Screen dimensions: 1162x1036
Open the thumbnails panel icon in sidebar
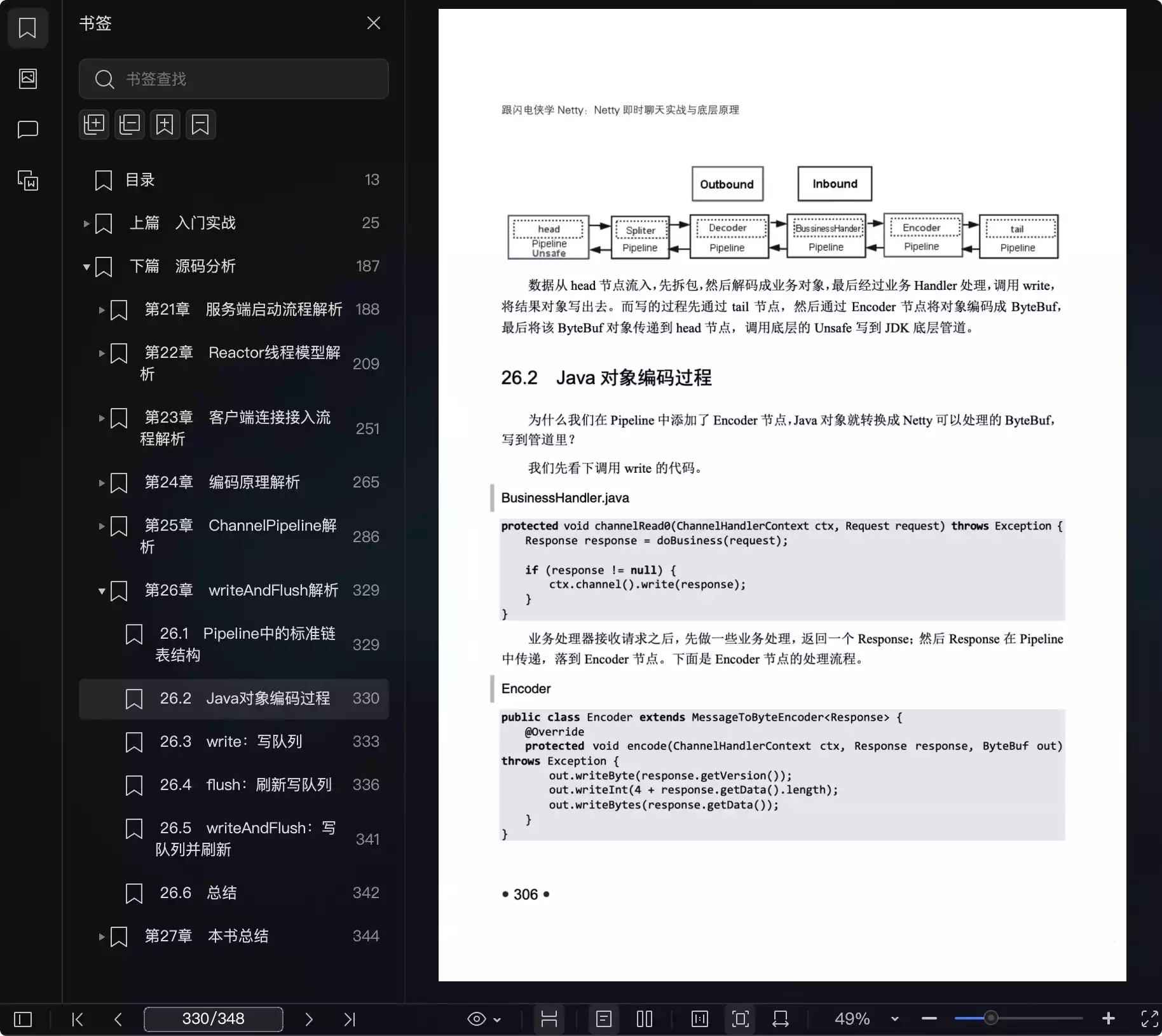coord(28,79)
